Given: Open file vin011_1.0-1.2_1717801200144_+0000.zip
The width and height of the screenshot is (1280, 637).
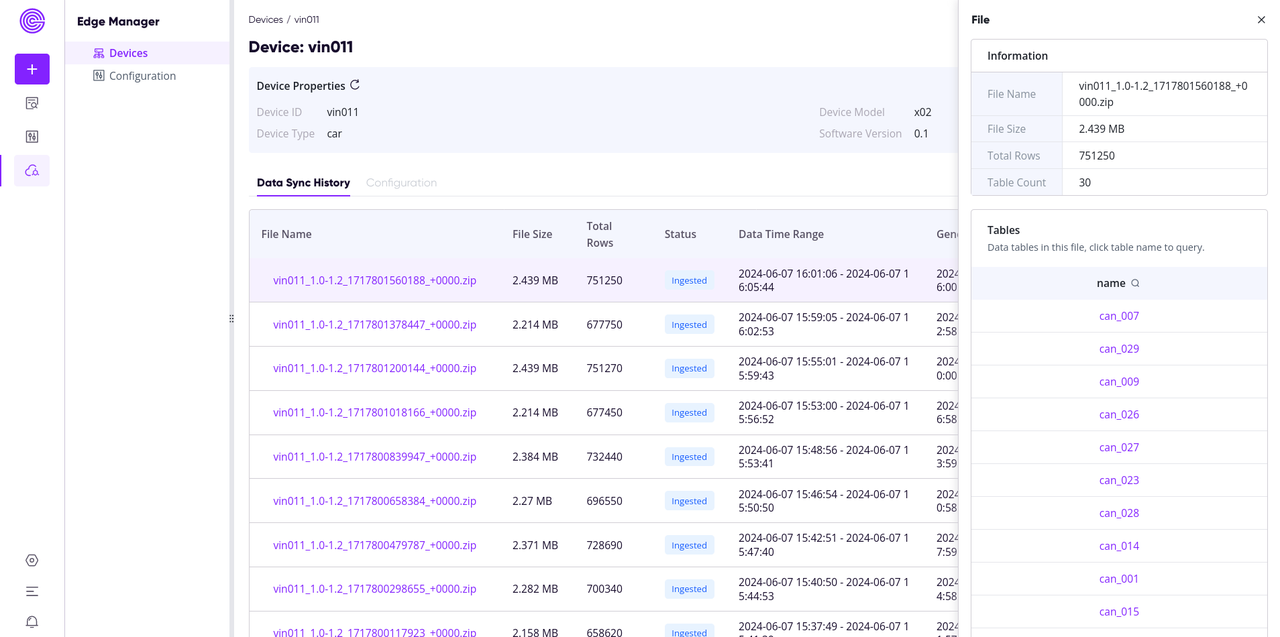Looking at the screenshot, I should coord(374,369).
